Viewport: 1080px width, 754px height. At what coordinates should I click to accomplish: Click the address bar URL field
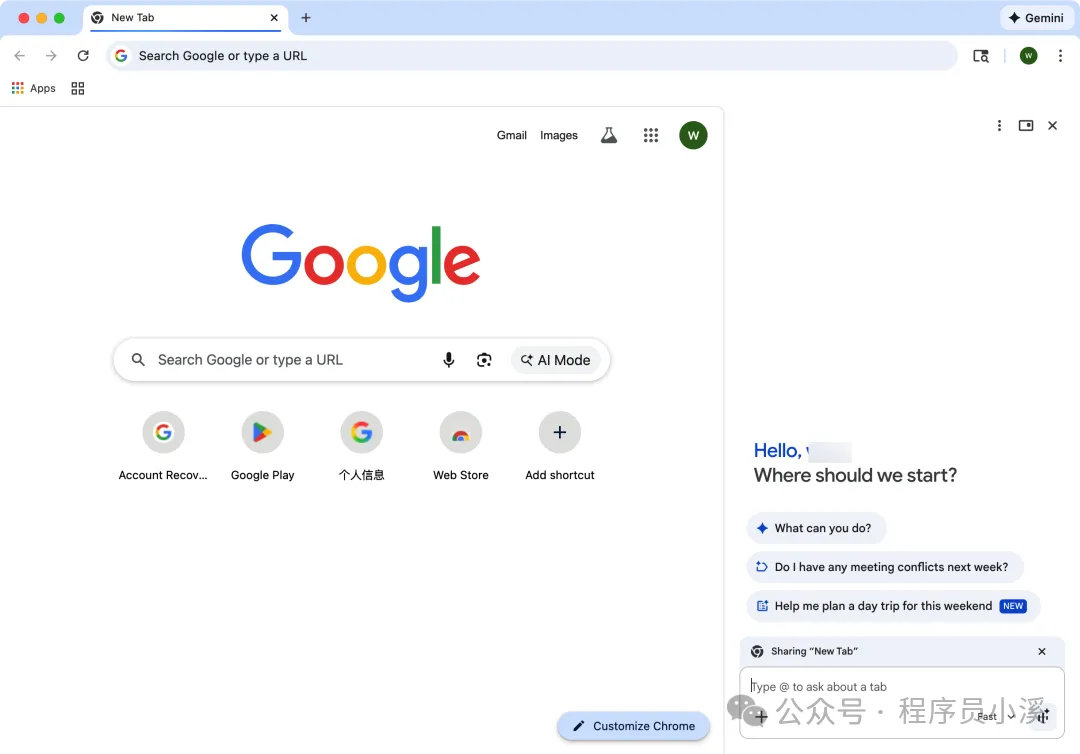pyautogui.click(x=532, y=56)
